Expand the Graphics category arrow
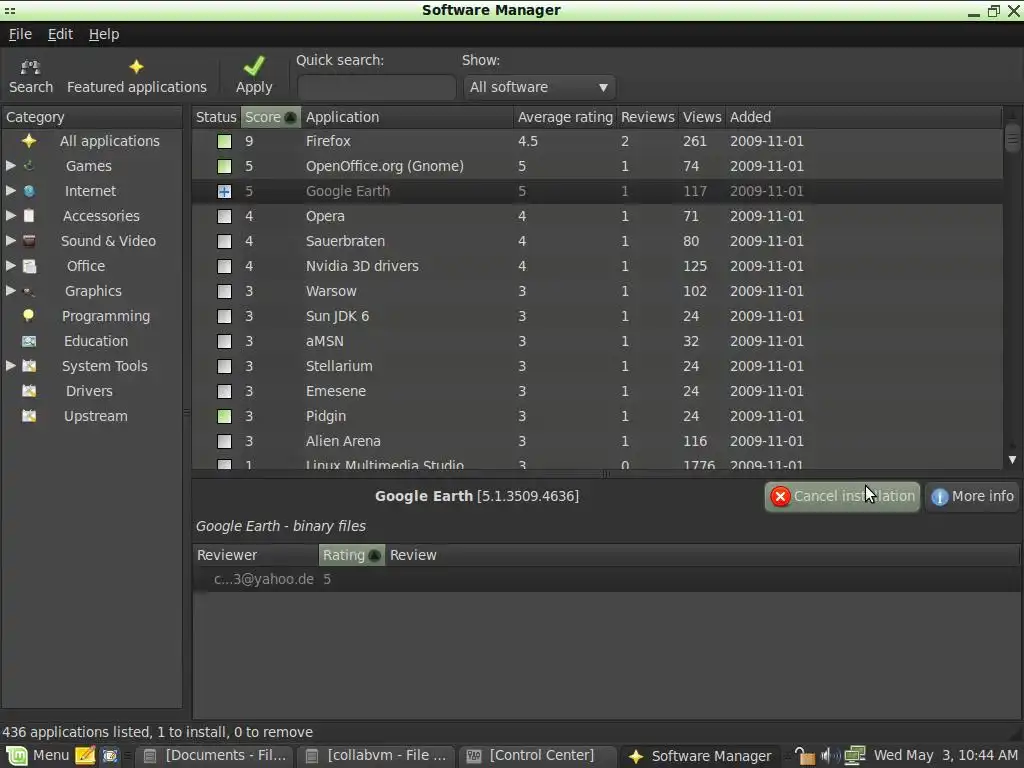Screen dimensions: 1024x768 tap(10, 291)
